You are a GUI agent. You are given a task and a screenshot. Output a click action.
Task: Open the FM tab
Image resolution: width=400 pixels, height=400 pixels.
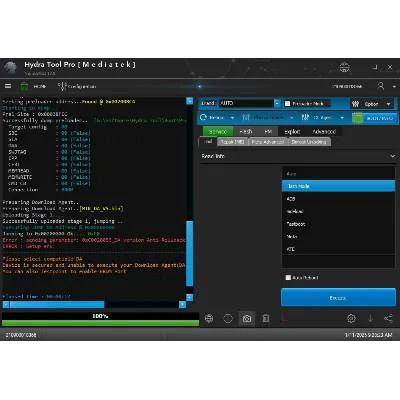pos(268,131)
